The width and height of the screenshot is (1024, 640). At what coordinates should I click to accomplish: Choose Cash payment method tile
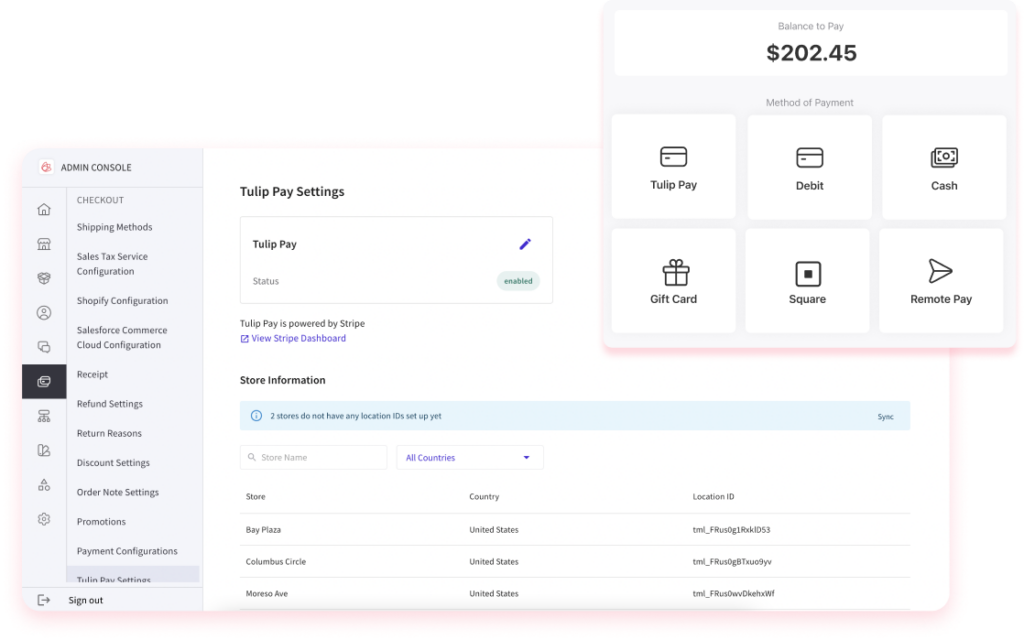944,167
